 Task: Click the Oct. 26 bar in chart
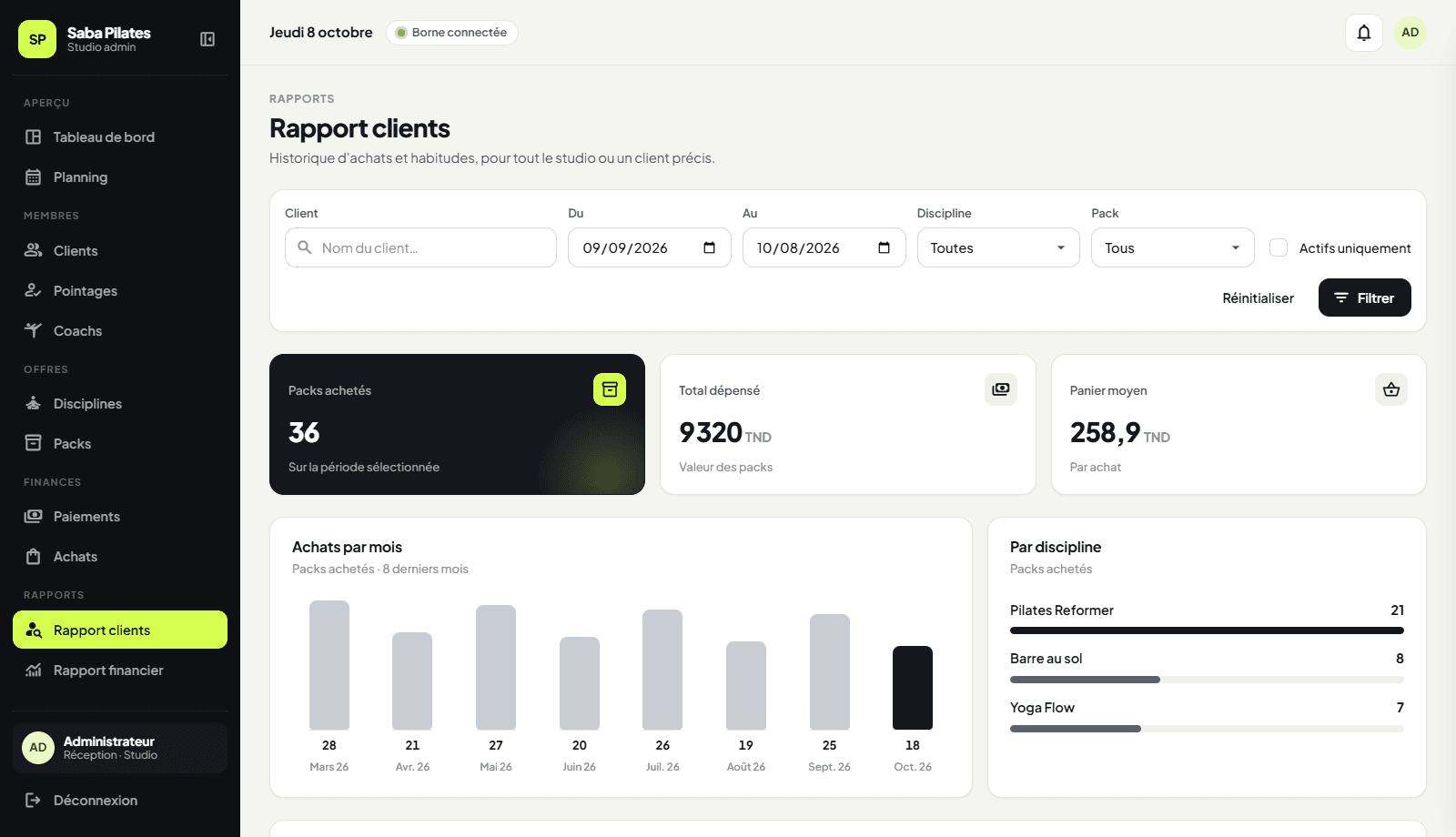point(913,688)
